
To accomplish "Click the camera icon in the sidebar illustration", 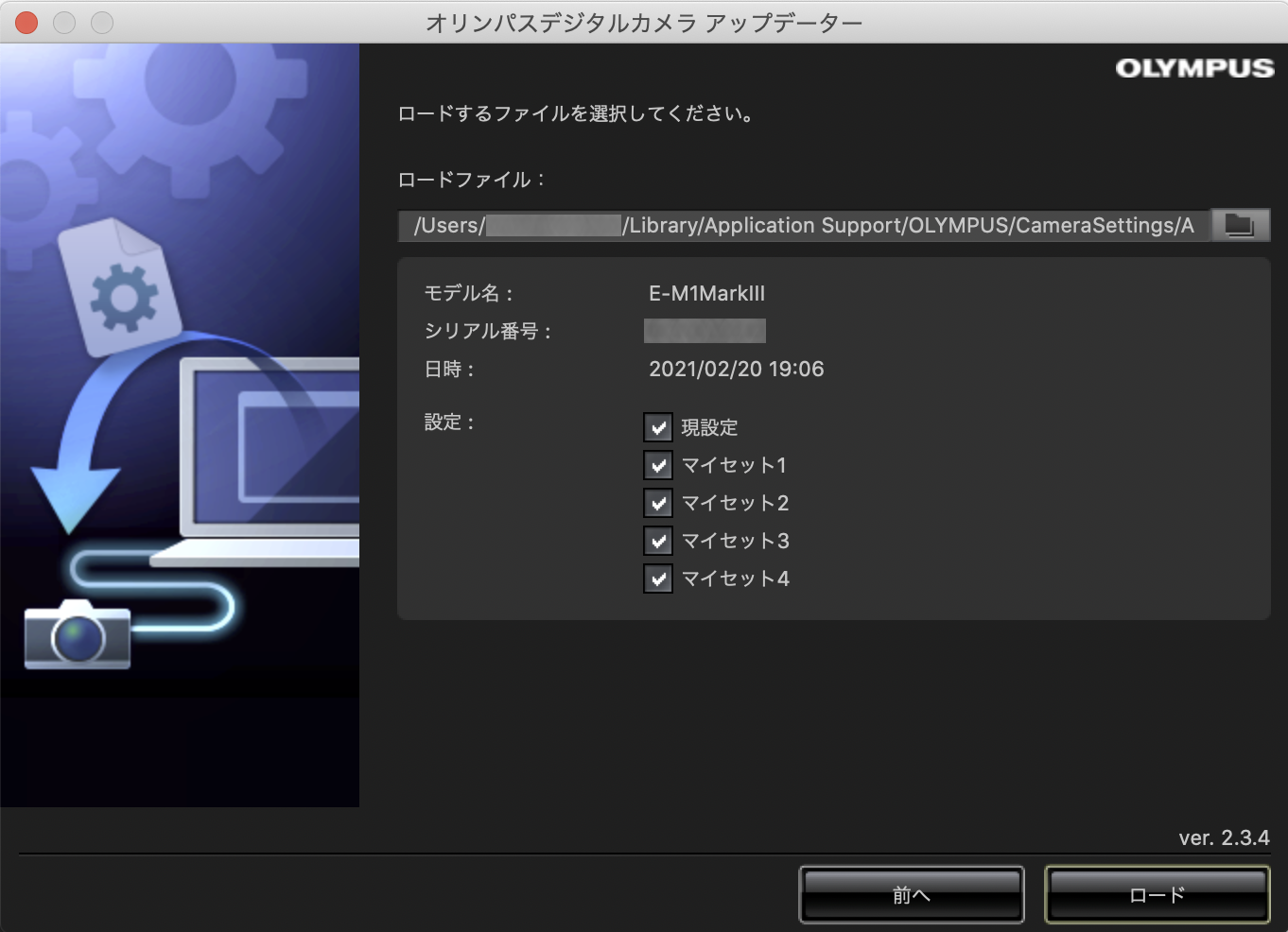I will (x=77, y=635).
